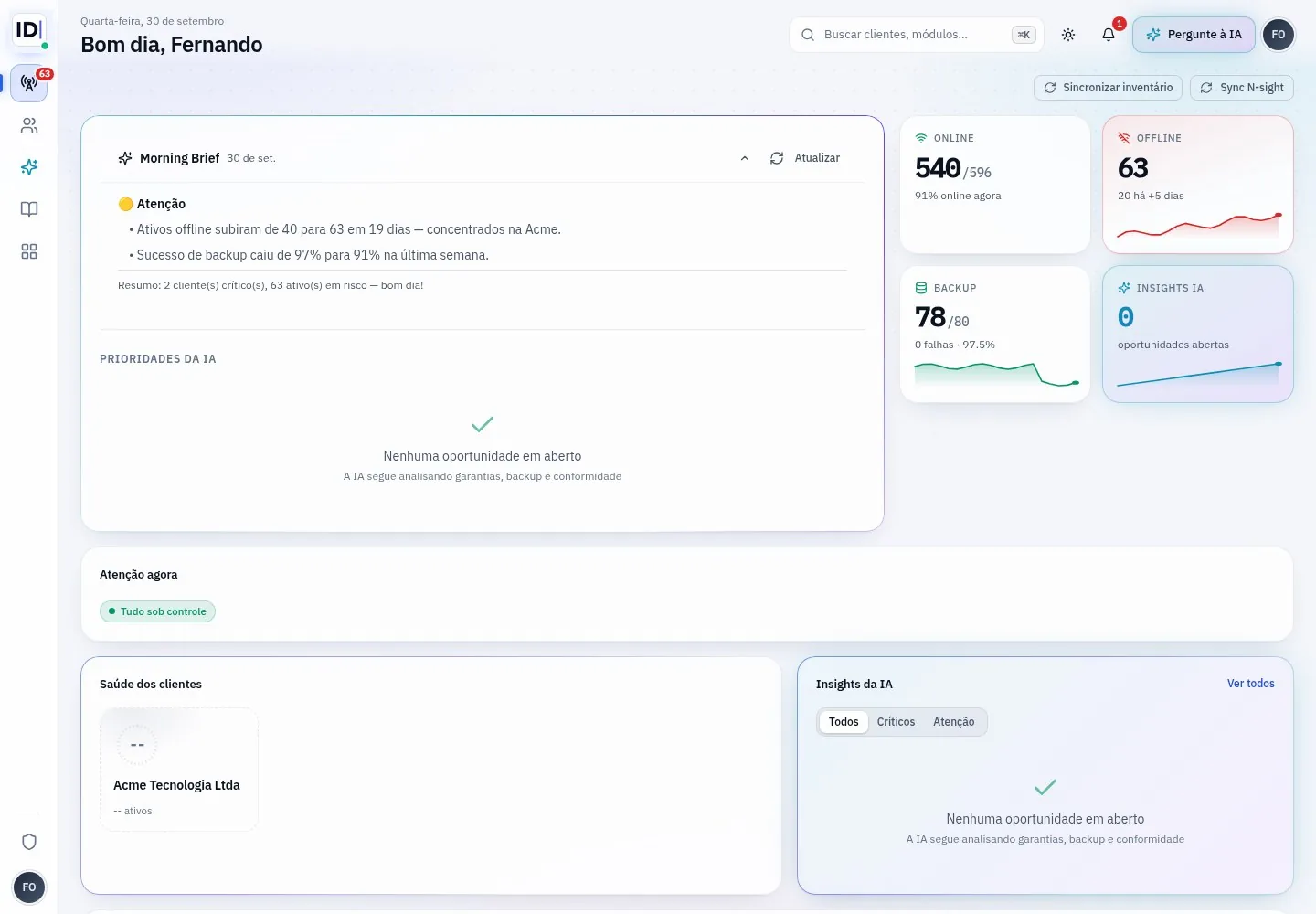
Task: Open the shield security icon in sidebar
Action: [29, 842]
